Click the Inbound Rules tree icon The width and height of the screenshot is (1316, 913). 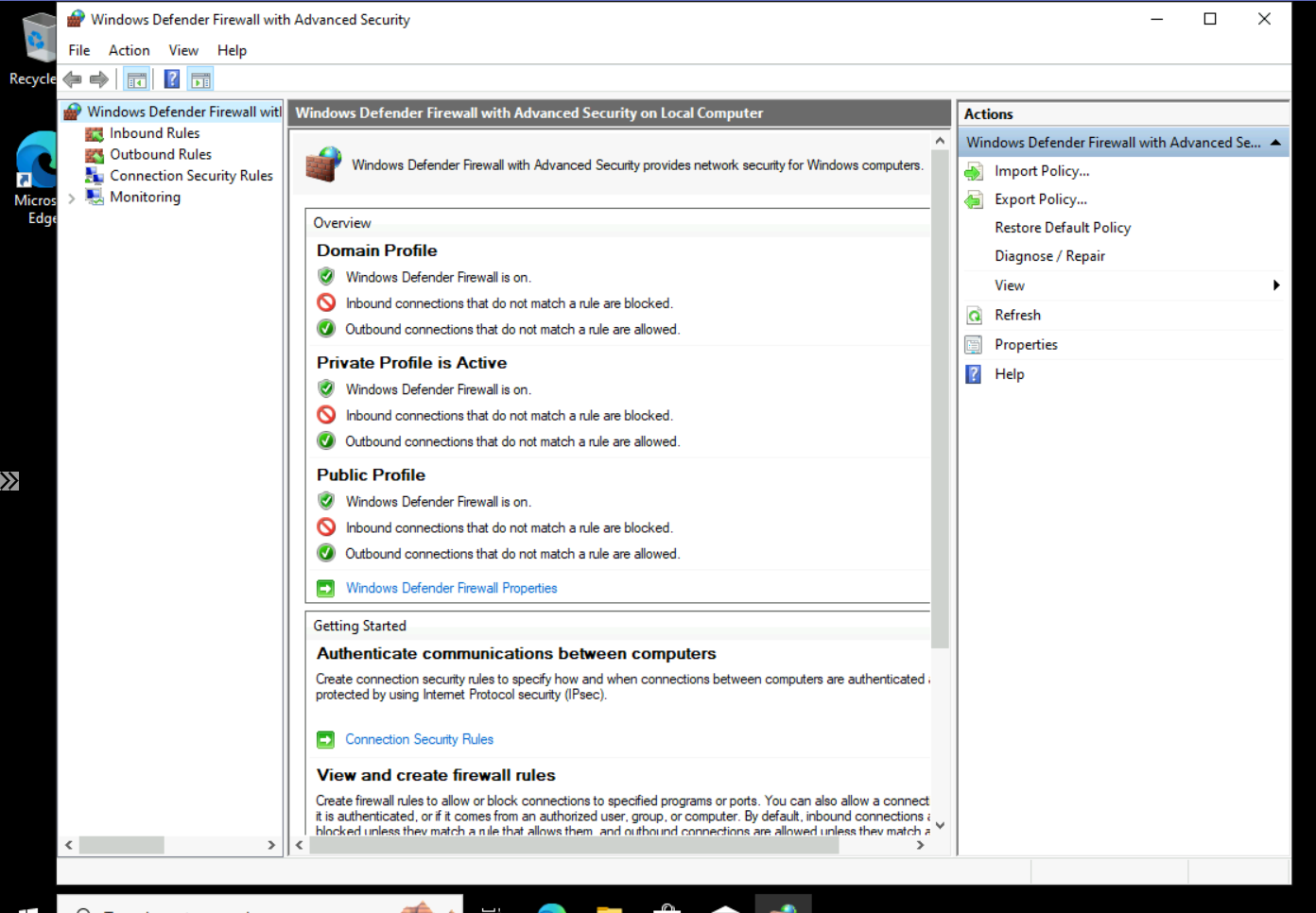coord(95,133)
